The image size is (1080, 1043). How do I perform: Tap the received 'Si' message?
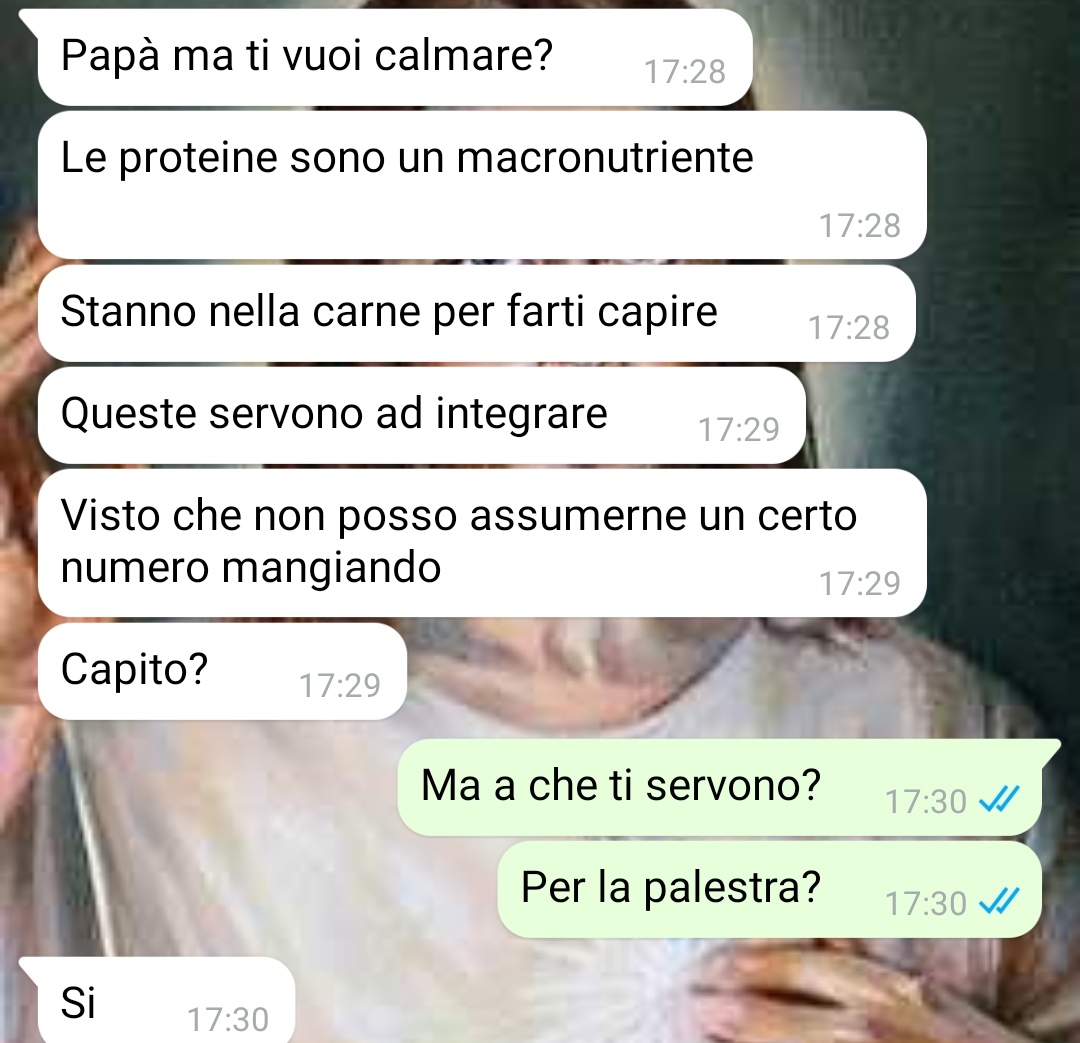pyautogui.click(x=166, y=1000)
